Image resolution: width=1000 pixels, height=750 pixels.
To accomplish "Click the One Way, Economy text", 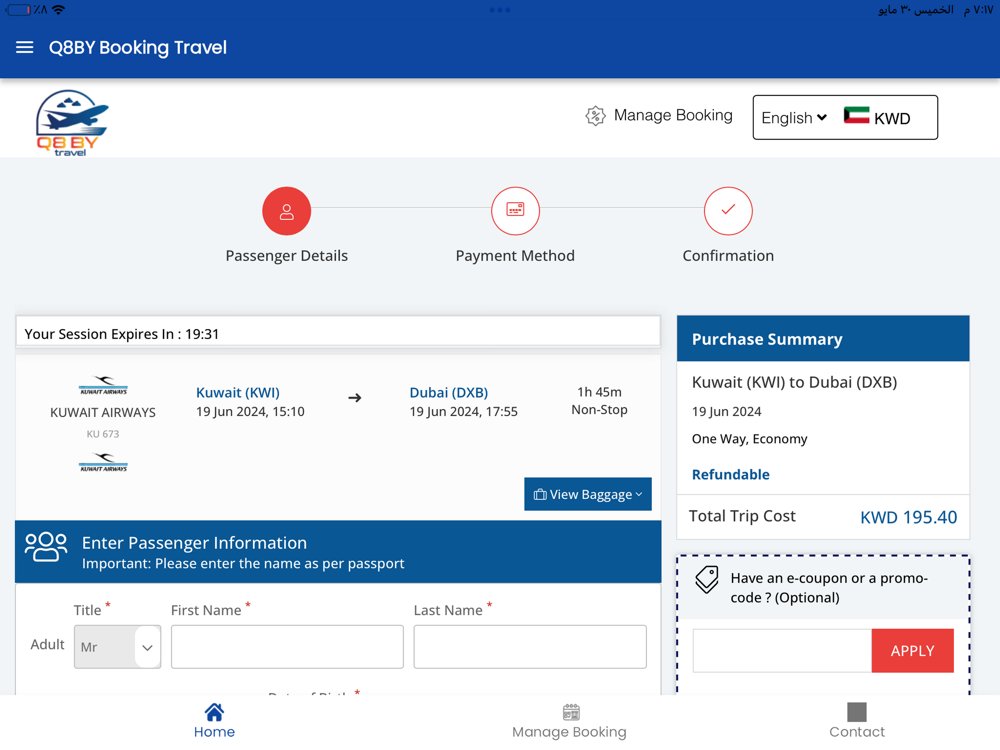I will click(749, 439).
